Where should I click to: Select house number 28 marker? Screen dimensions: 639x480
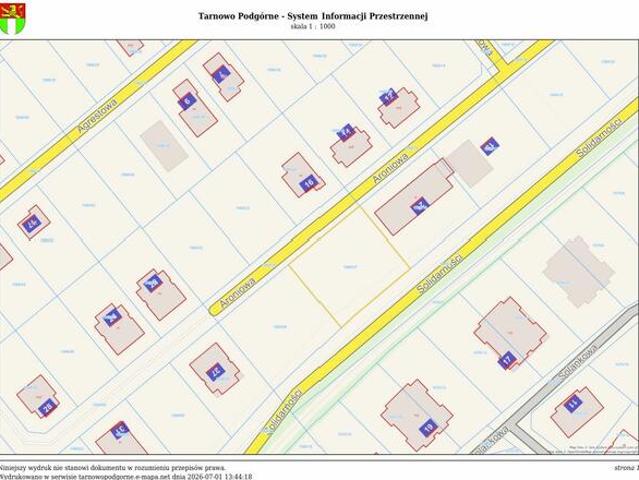click(48, 407)
